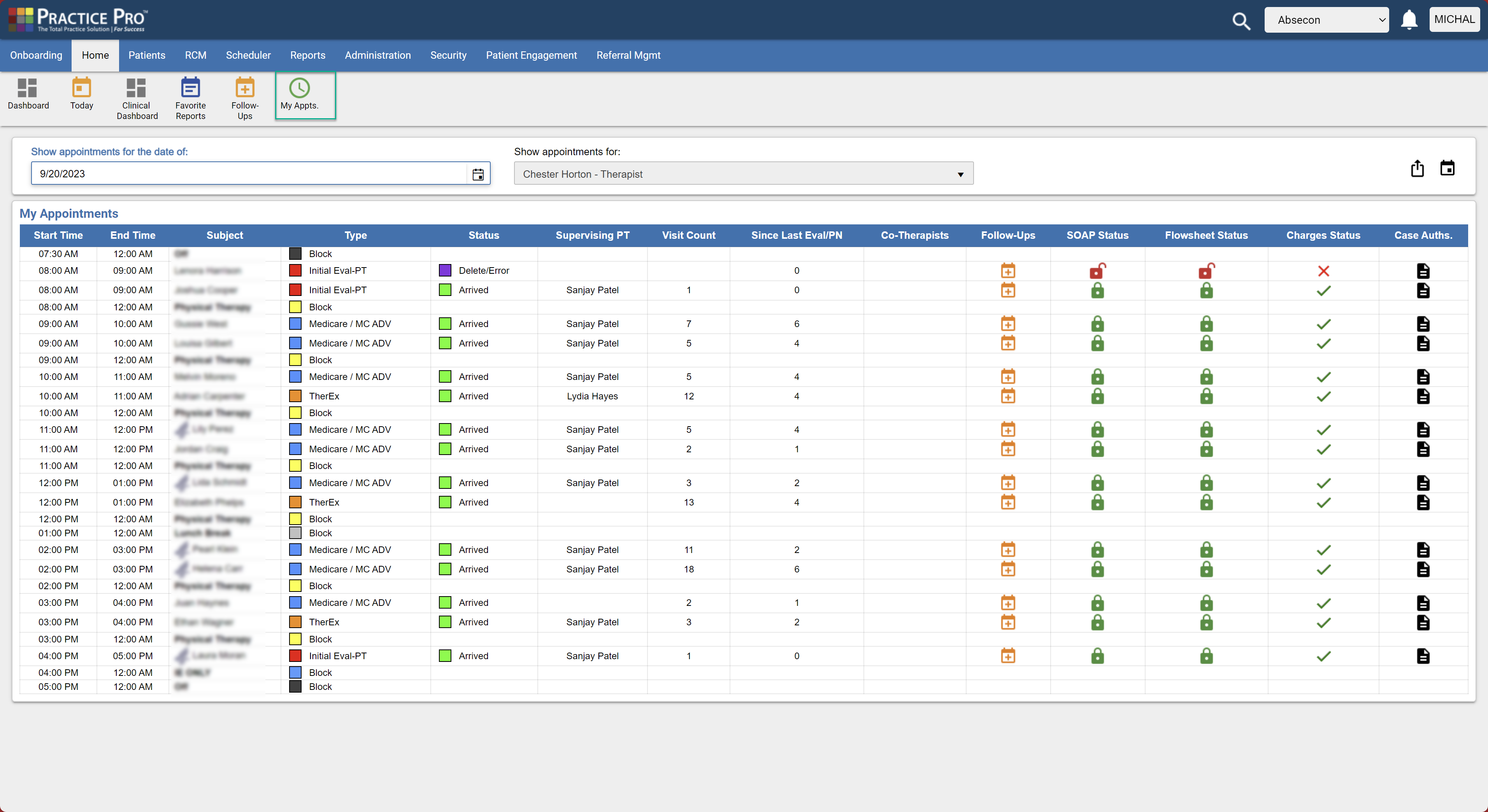Open the Patient Engagement menu
1488x812 pixels.
click(531, 55)
